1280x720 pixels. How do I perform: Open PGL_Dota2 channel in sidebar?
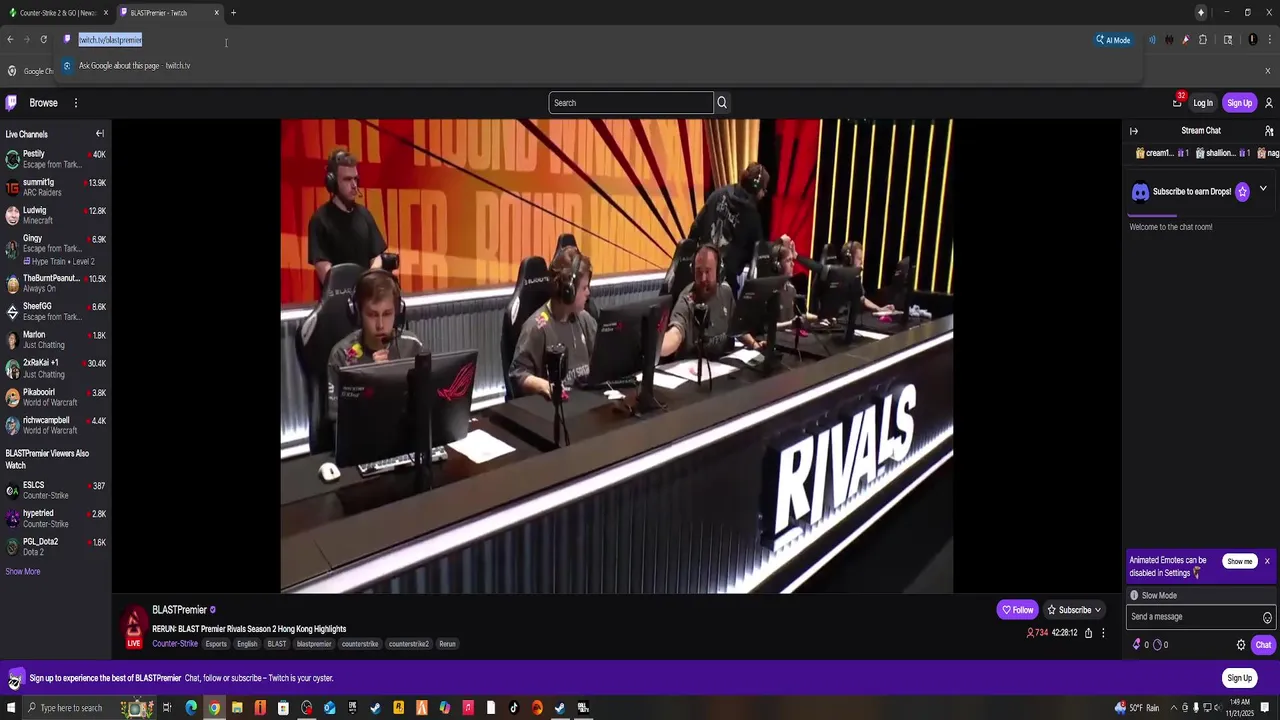(x=55, y=547)
